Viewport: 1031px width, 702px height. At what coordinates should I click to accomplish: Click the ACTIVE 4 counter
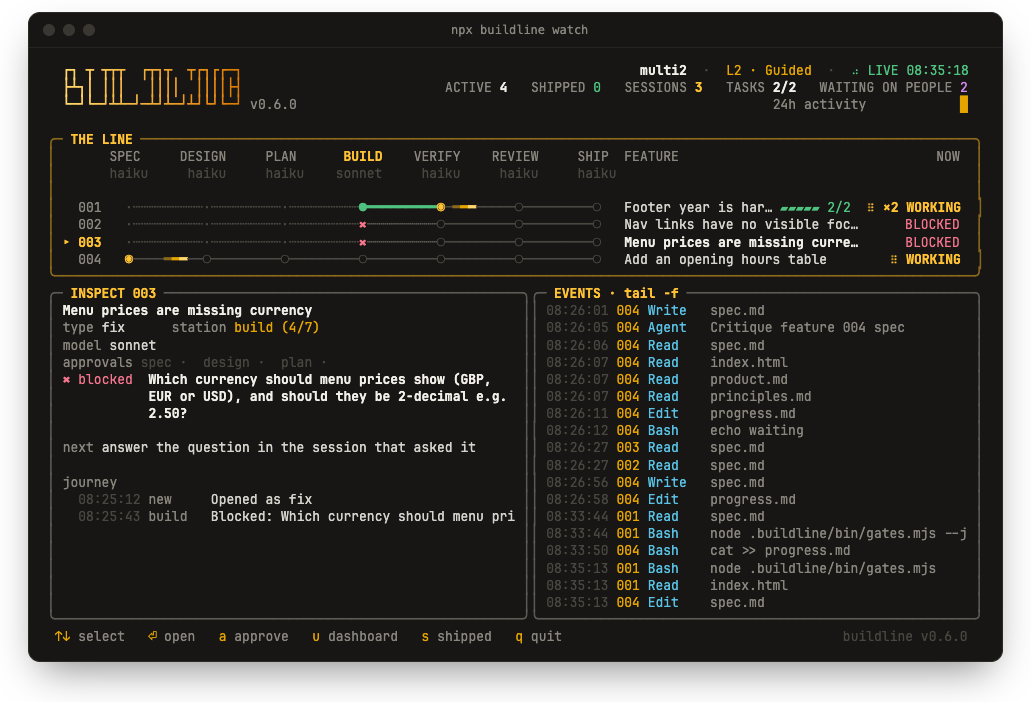(476, 87)
